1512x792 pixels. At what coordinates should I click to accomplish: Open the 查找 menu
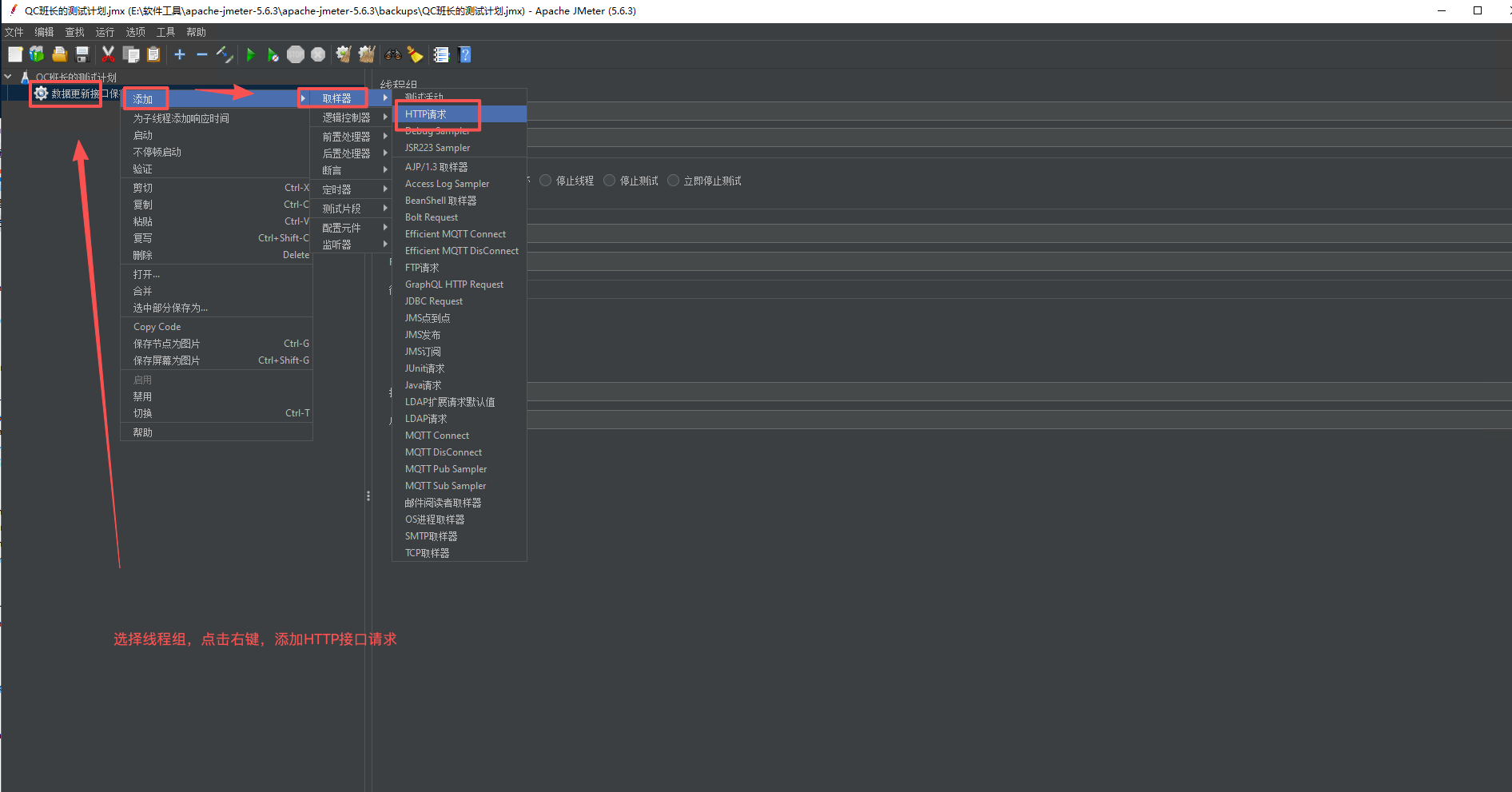pos(75,32)
